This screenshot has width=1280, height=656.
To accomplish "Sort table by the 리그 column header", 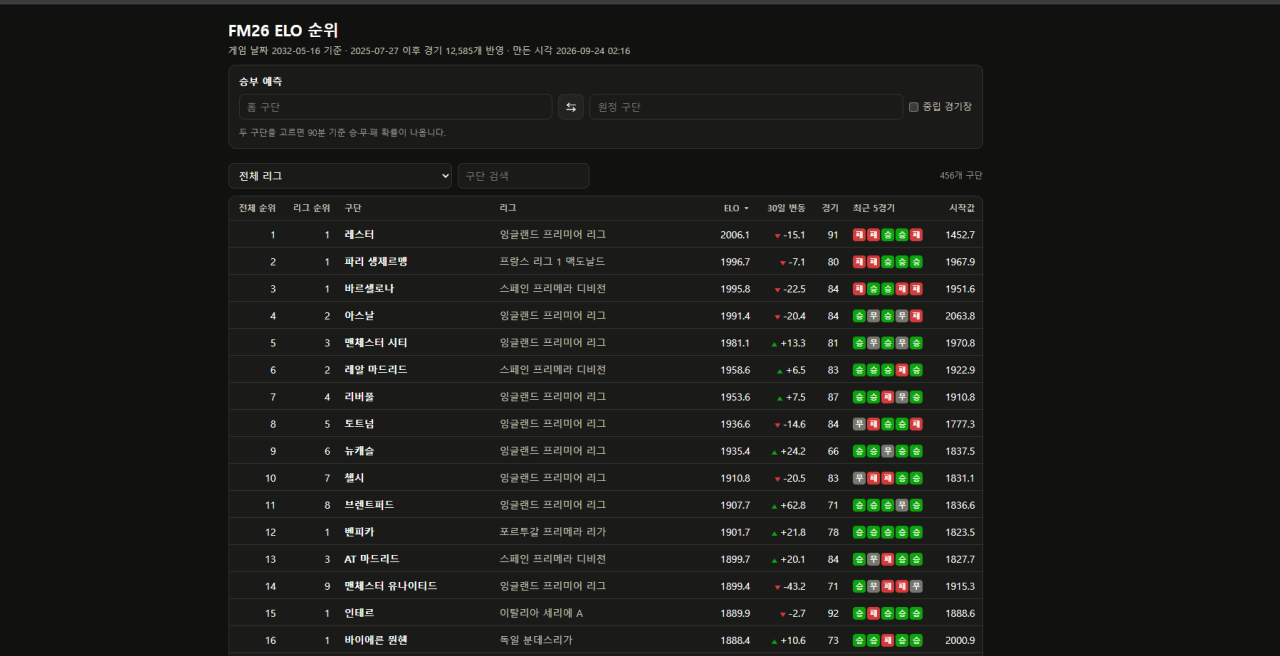I will tap(508, 208).
